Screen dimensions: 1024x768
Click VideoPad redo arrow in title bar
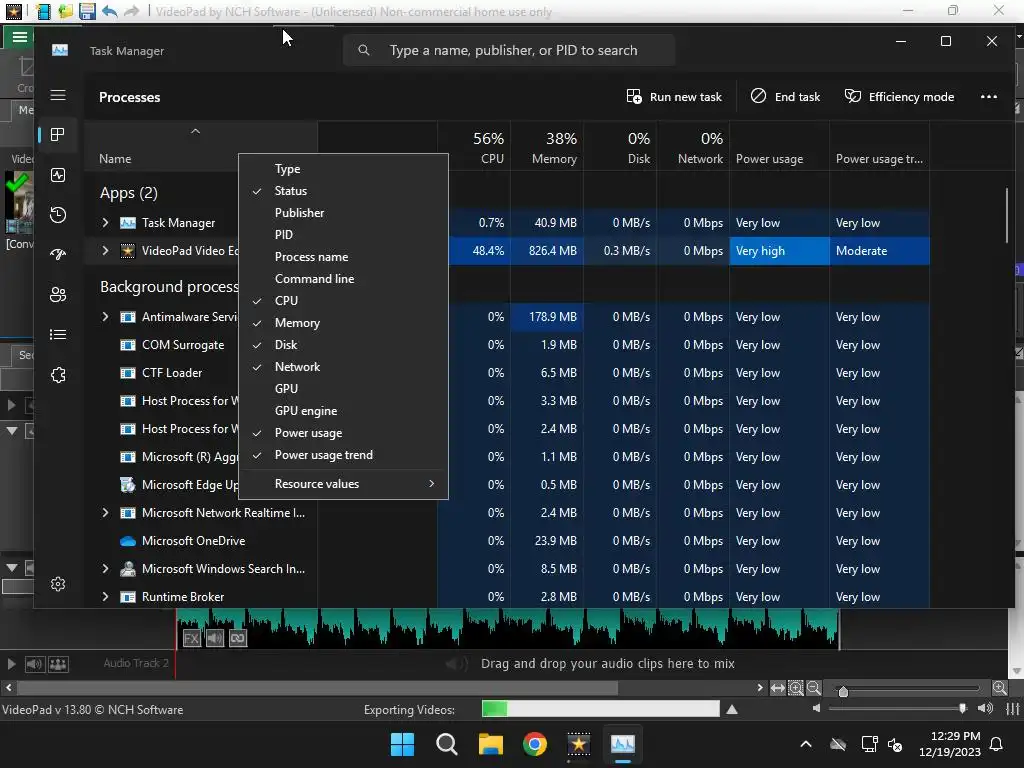131,11
